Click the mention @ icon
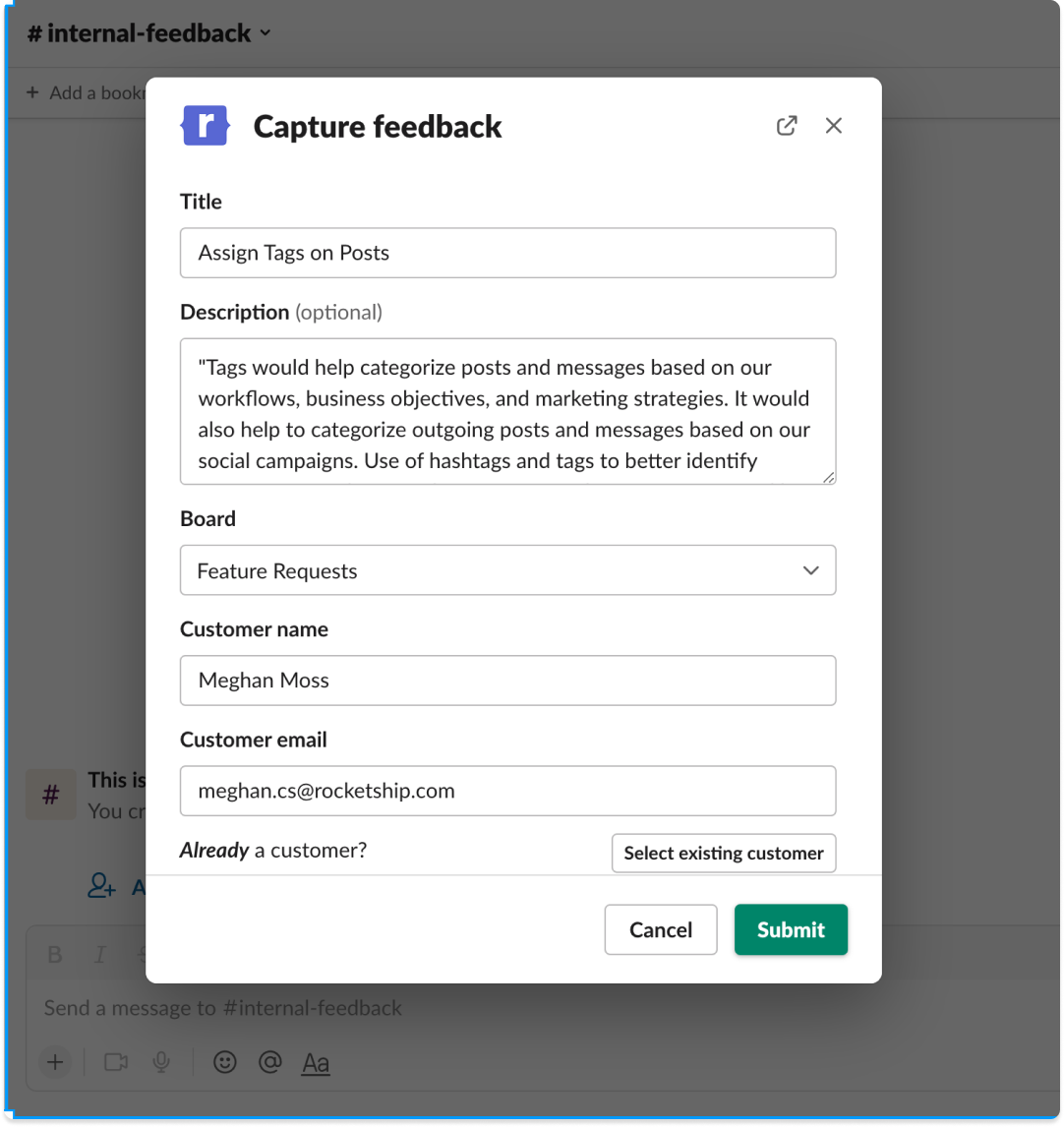The width and height of the screenshot is (1064, 1127). point(270,1061)
